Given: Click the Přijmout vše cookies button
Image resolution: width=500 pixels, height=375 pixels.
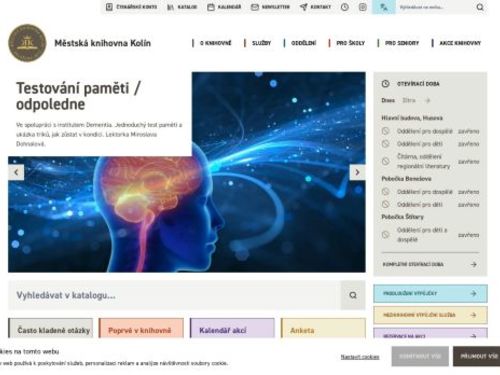Looking at the screenshot, I should 477,356.
